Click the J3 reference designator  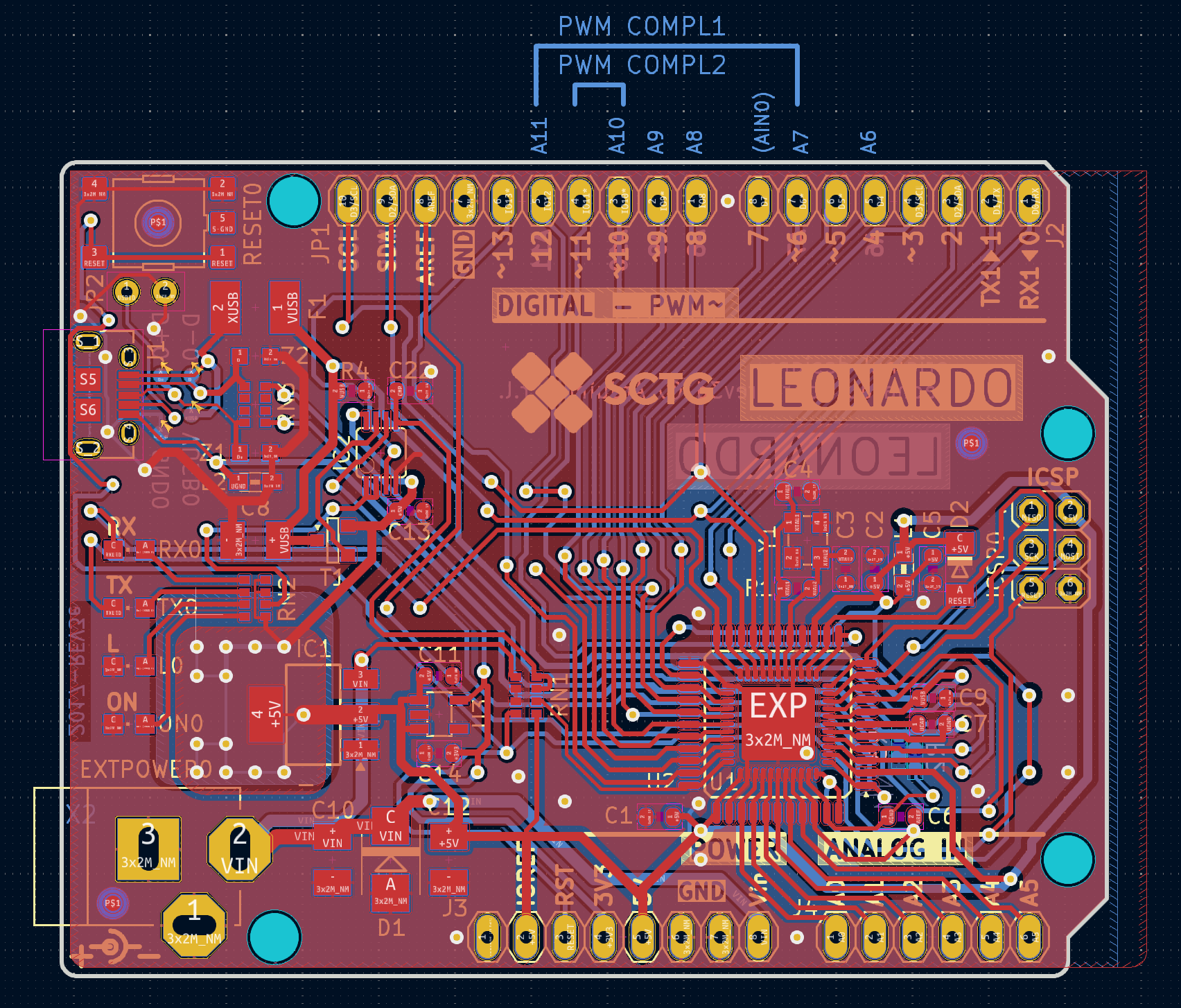coord(455,907)
